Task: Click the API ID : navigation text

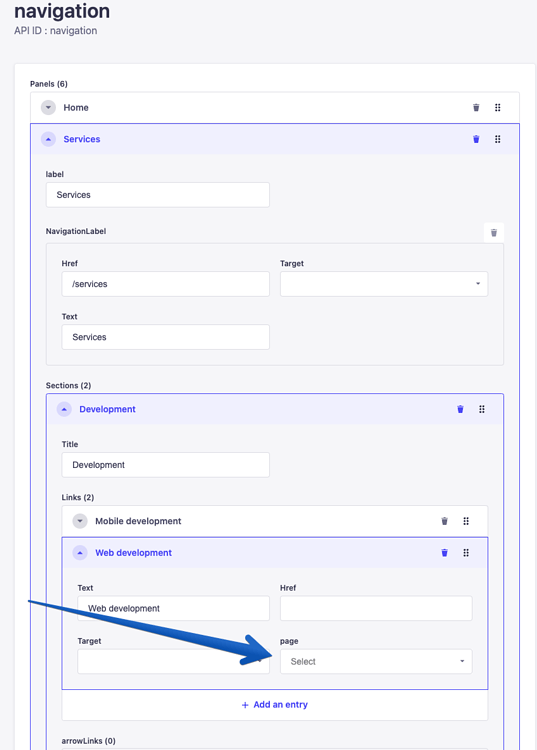Action: pyautogui.click(x=55, y=31)
